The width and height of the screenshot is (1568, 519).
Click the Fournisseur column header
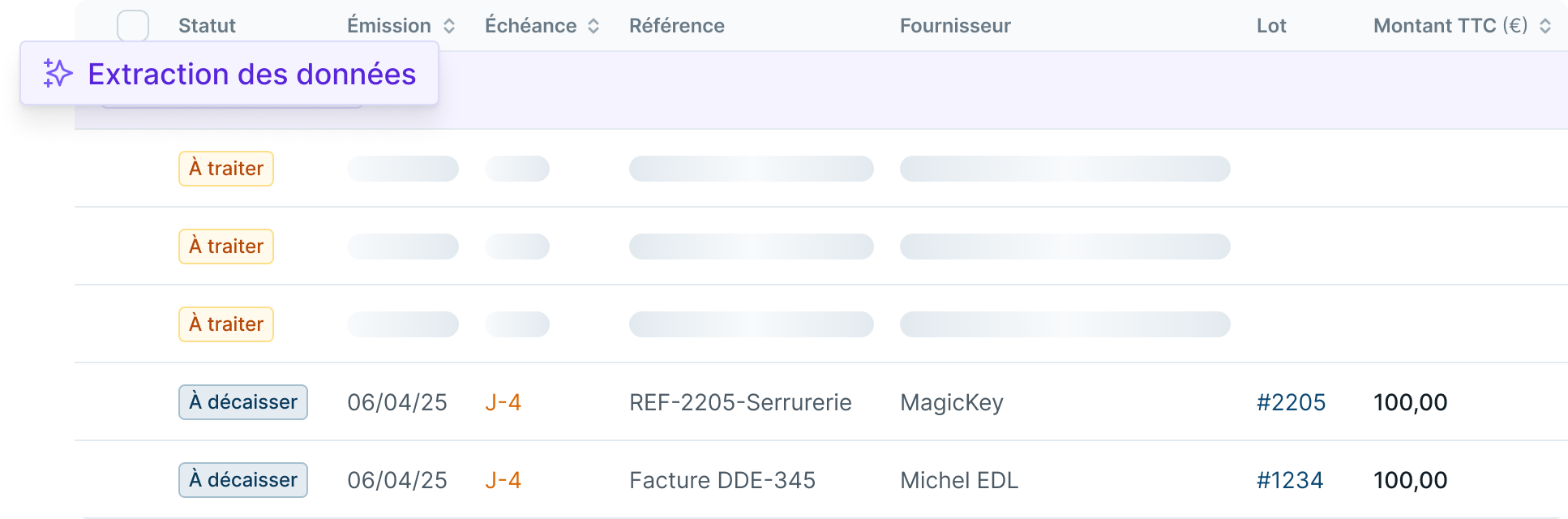(954, 25)
